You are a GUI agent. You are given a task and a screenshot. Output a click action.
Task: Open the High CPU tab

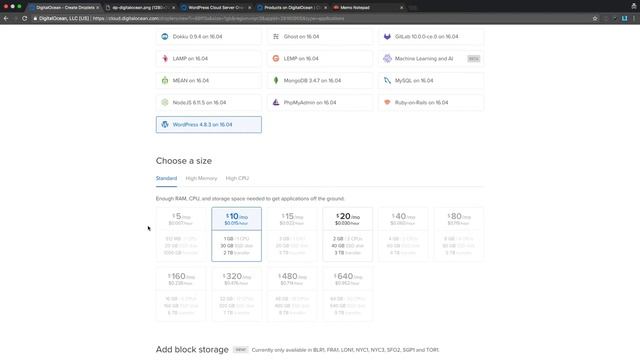tap(237, 178)
